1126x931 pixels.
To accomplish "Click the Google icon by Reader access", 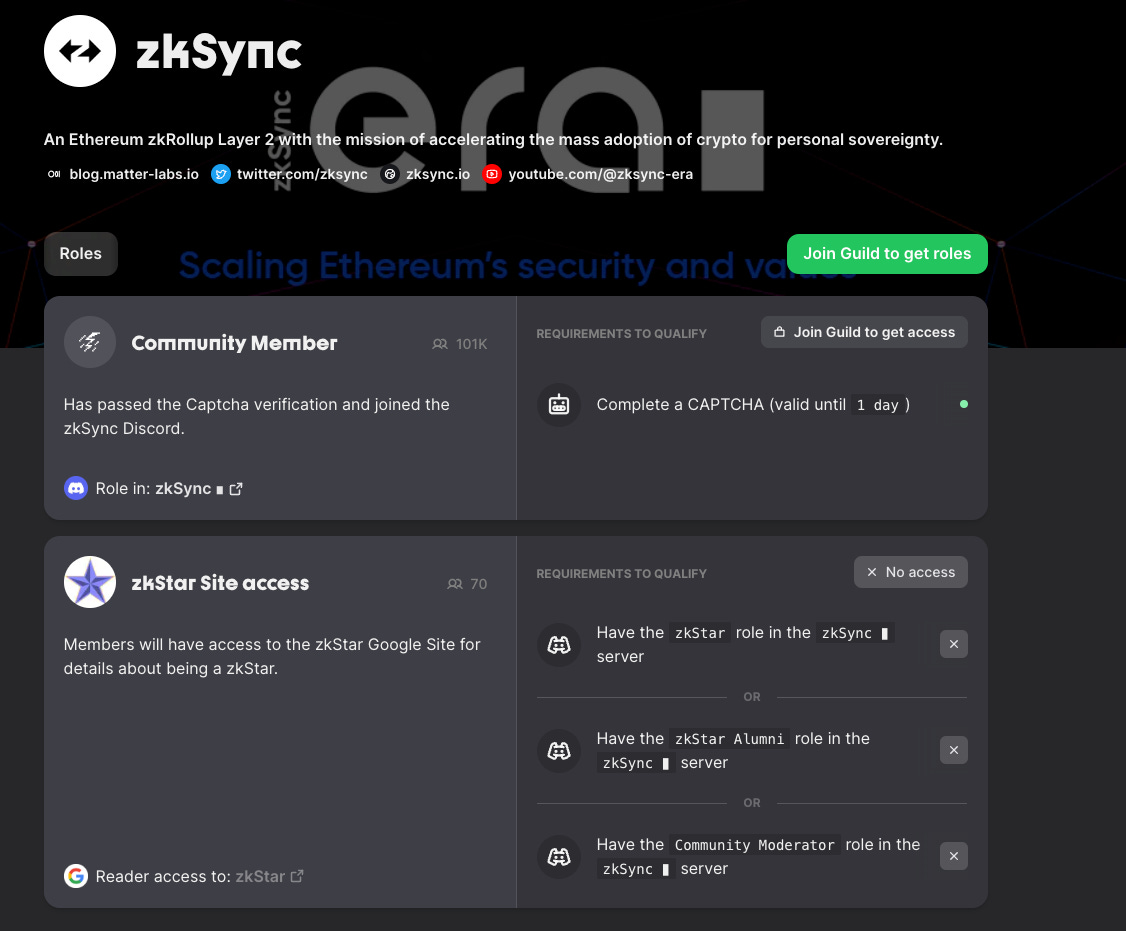I will pyautogui.click(x=75, y=876).
